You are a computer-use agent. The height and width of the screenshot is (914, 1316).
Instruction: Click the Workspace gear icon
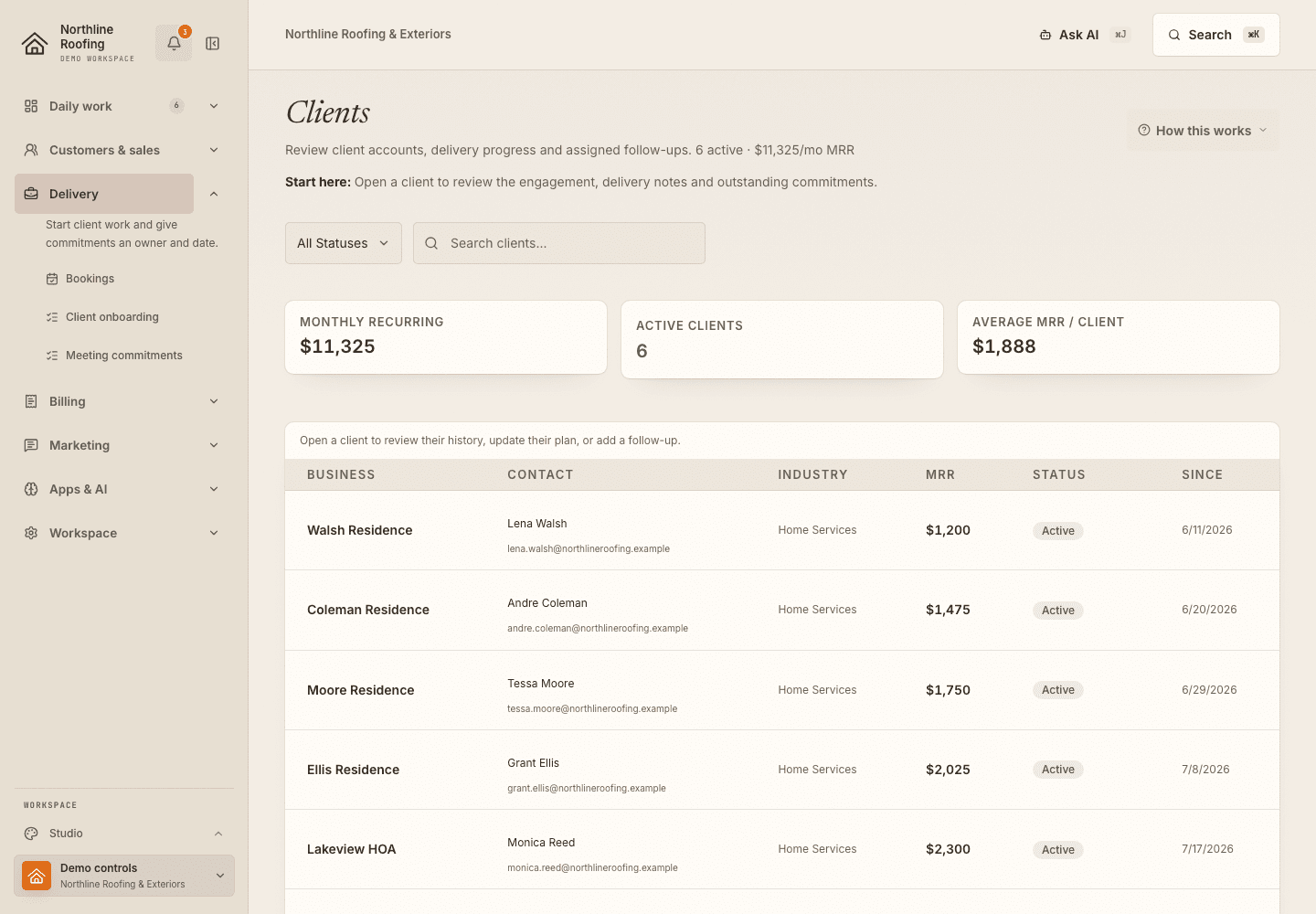click(x=31, y=533)
